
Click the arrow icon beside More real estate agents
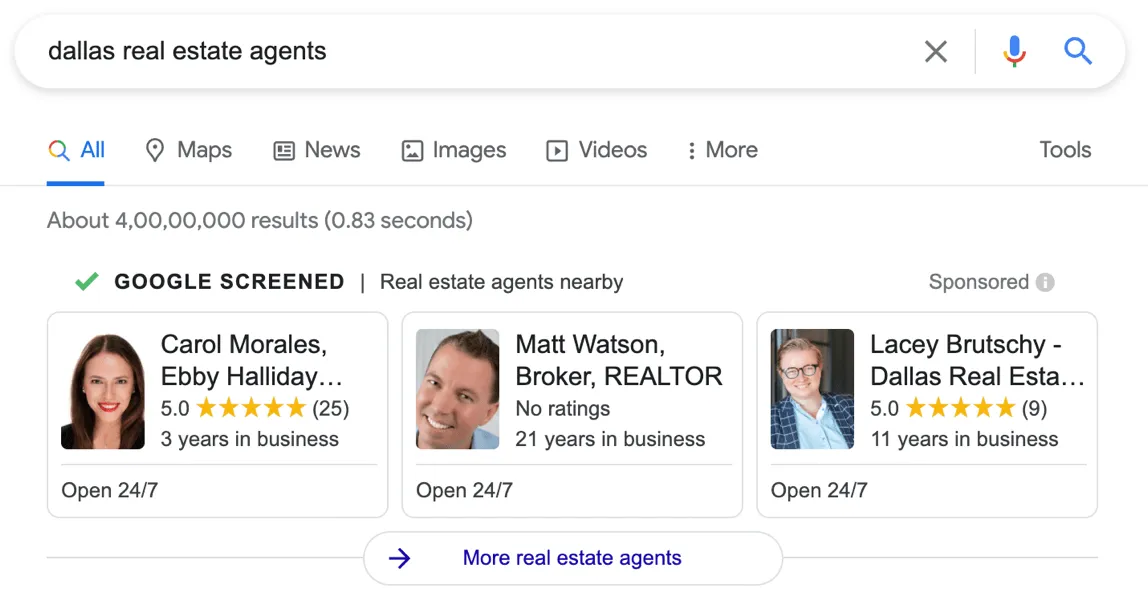pyautogui.click(x=399, y=558)
